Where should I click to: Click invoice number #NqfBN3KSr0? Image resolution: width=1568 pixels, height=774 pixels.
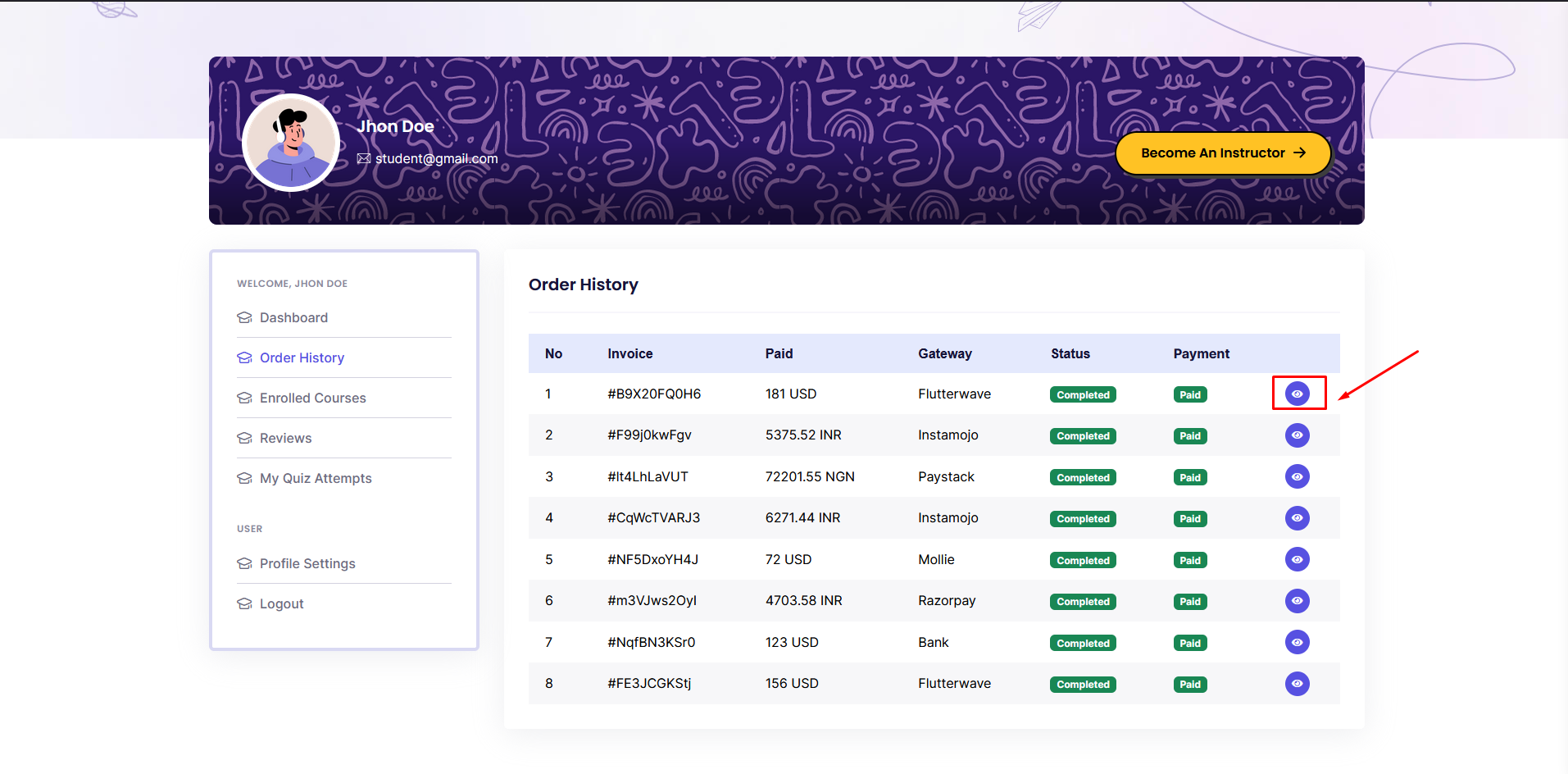click(x=651, y=642)
